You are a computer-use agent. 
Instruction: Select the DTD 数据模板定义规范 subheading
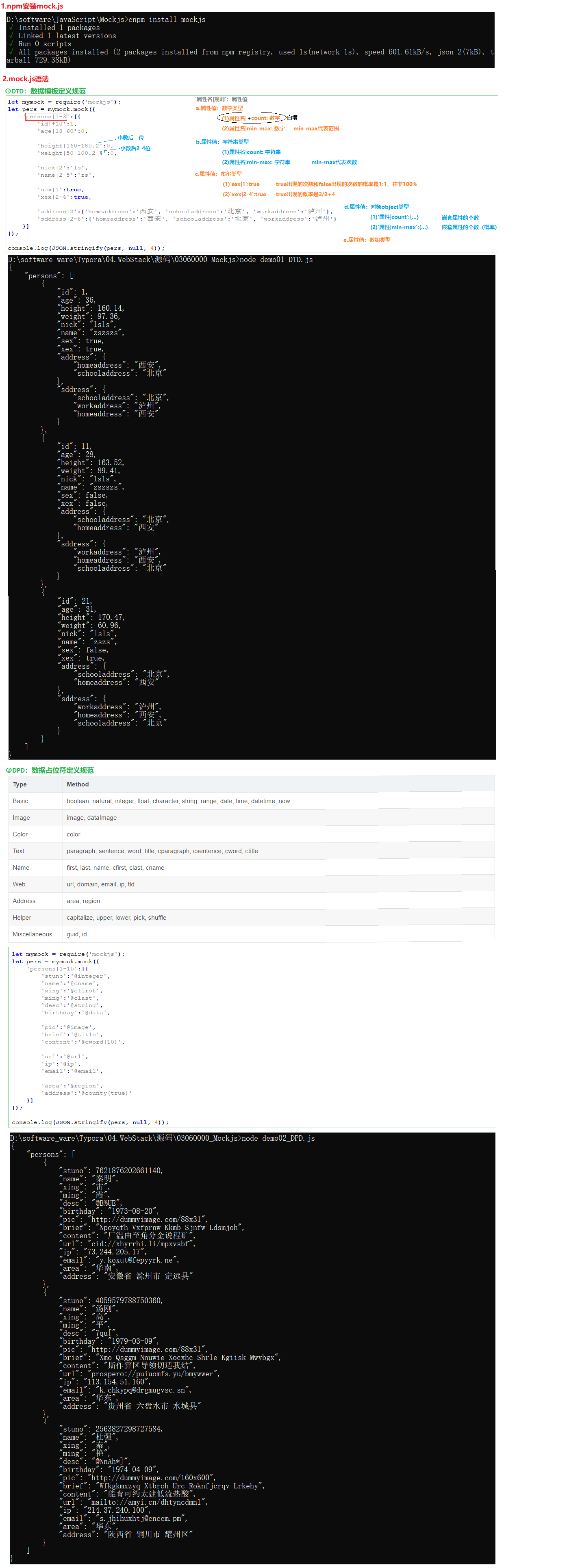tap(46, 91)
